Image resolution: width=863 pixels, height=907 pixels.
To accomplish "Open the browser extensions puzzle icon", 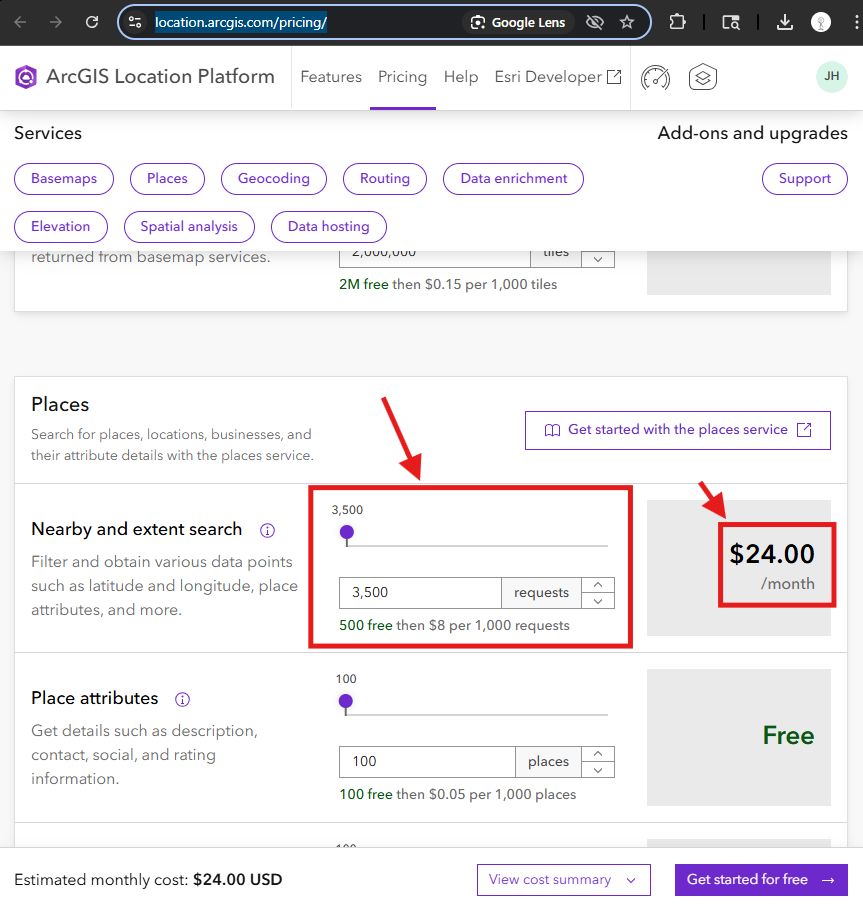I will click(677, 23).
